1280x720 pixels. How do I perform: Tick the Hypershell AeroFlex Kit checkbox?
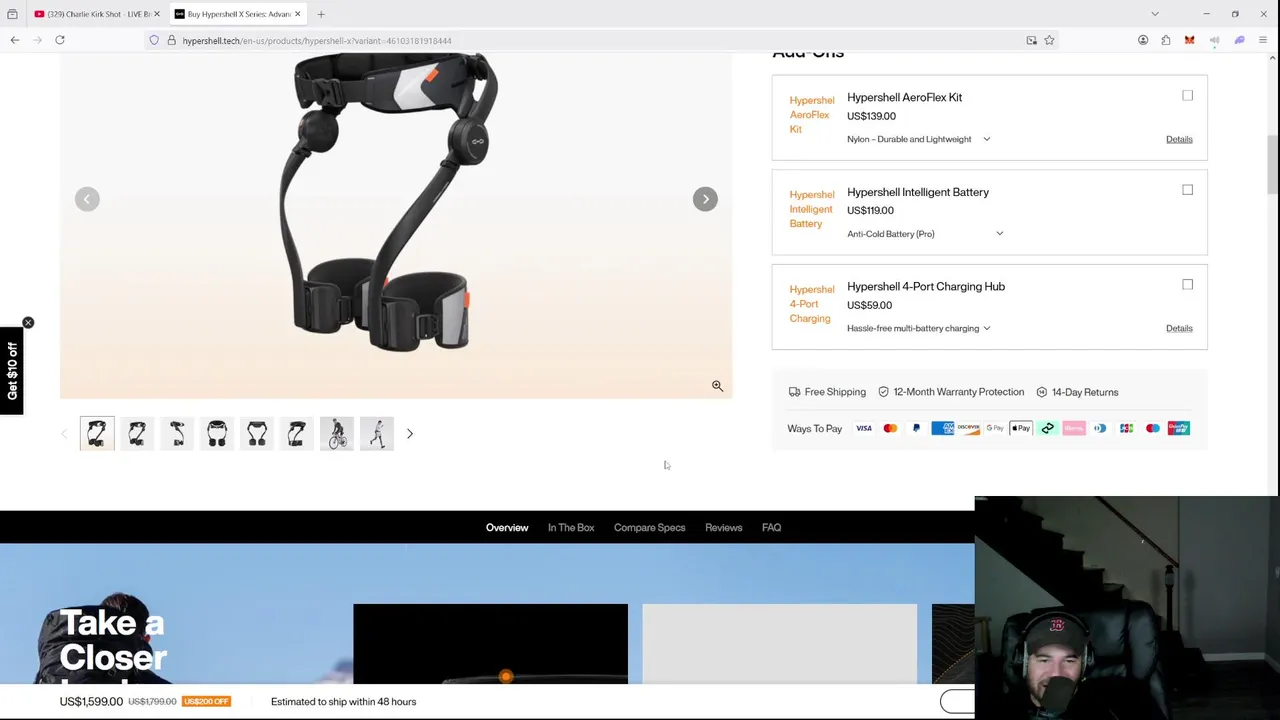point(1187,96)
